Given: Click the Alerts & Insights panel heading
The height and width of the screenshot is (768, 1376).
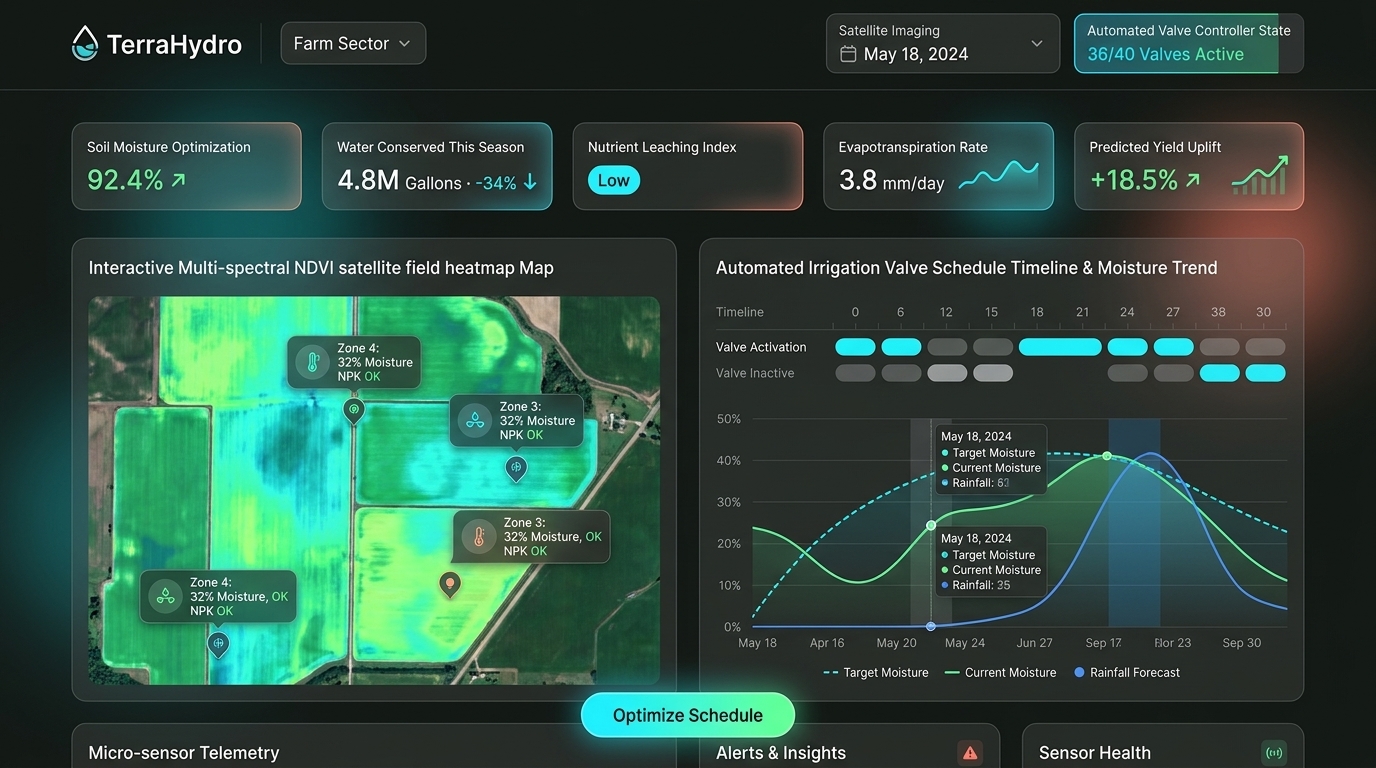Looking at the screenshot, I should (x=781, y=753).
